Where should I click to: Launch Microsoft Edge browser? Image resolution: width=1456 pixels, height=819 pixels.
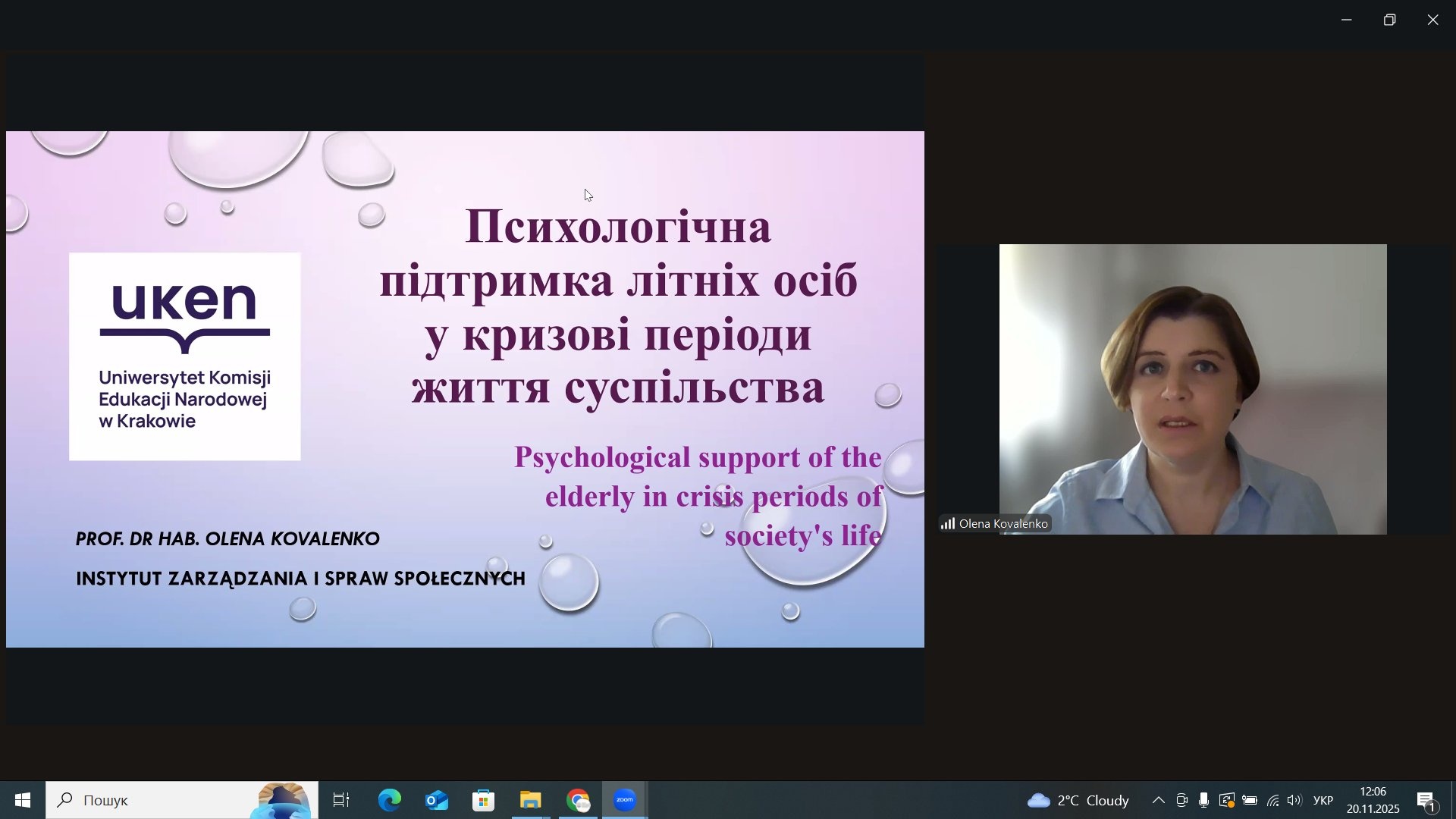coord(390,801)
